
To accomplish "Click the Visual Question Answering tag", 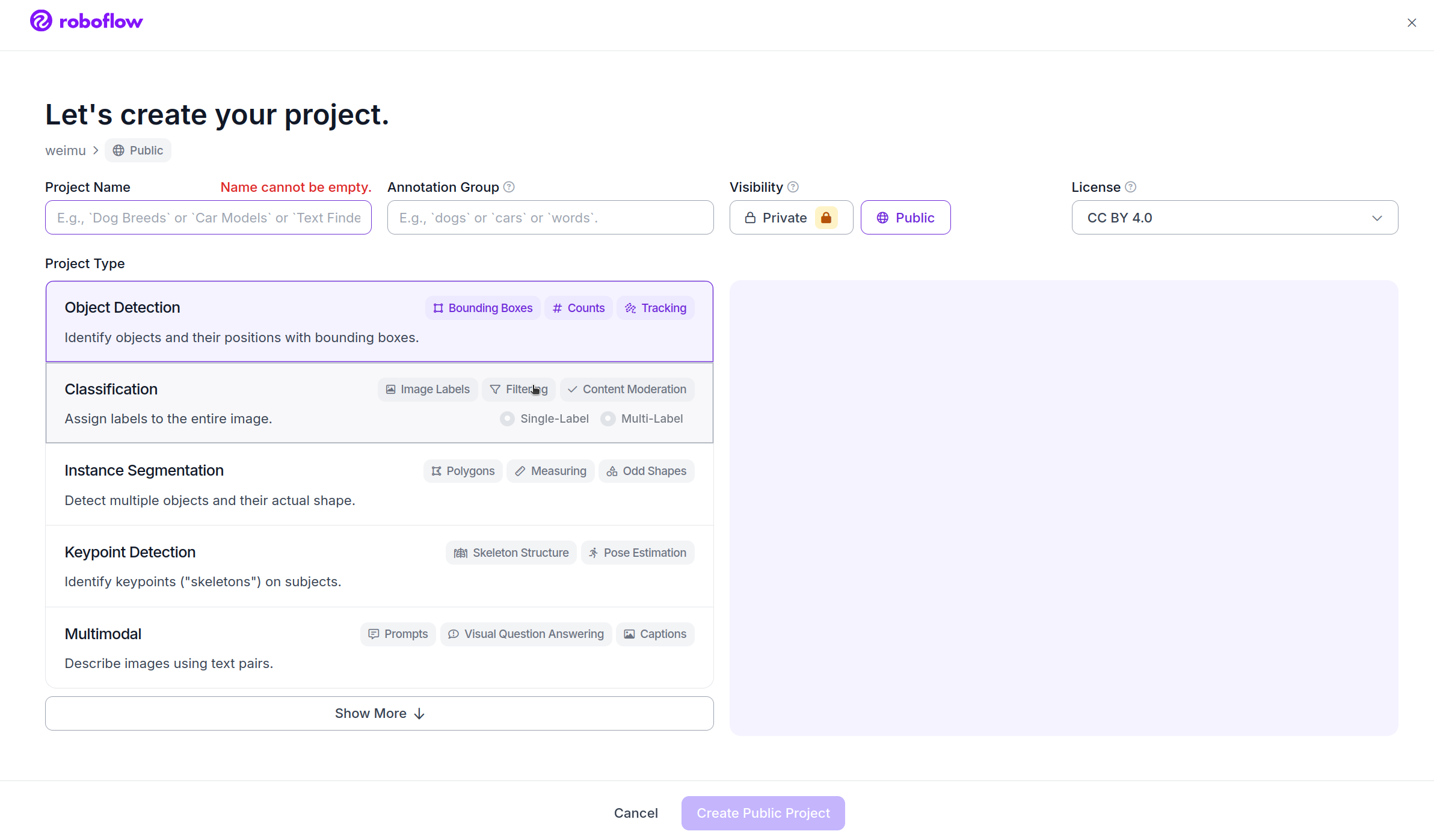I will (x=526, y=634).
